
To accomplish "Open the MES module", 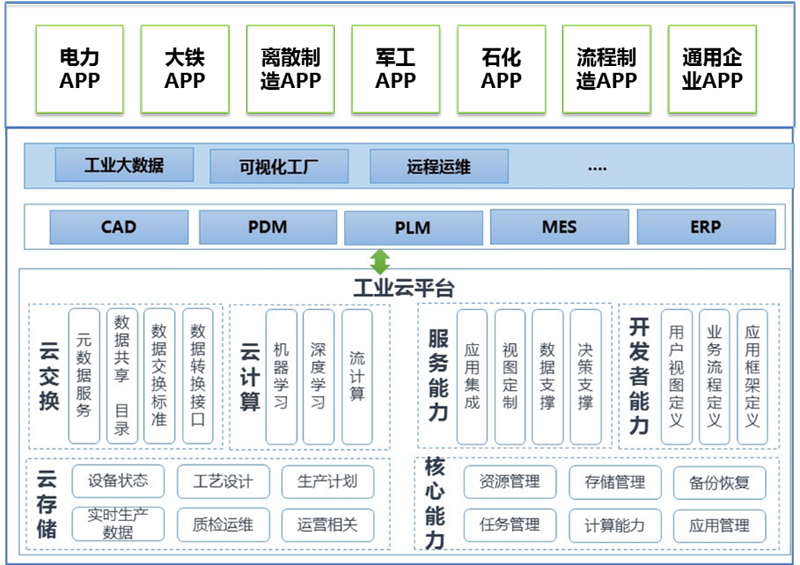I will 559,227.
